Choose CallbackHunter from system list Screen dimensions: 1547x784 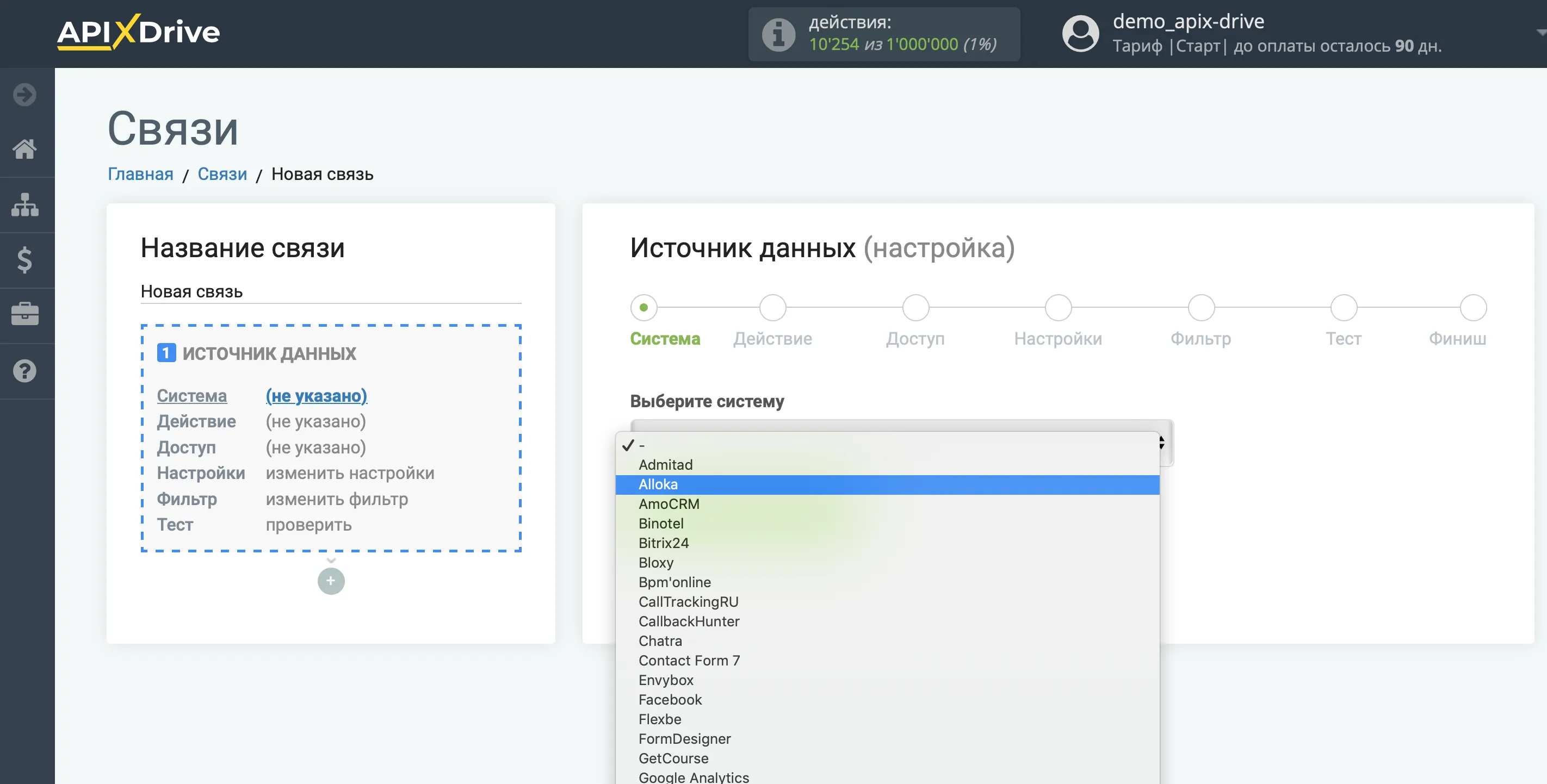click(x=887, y=621)
